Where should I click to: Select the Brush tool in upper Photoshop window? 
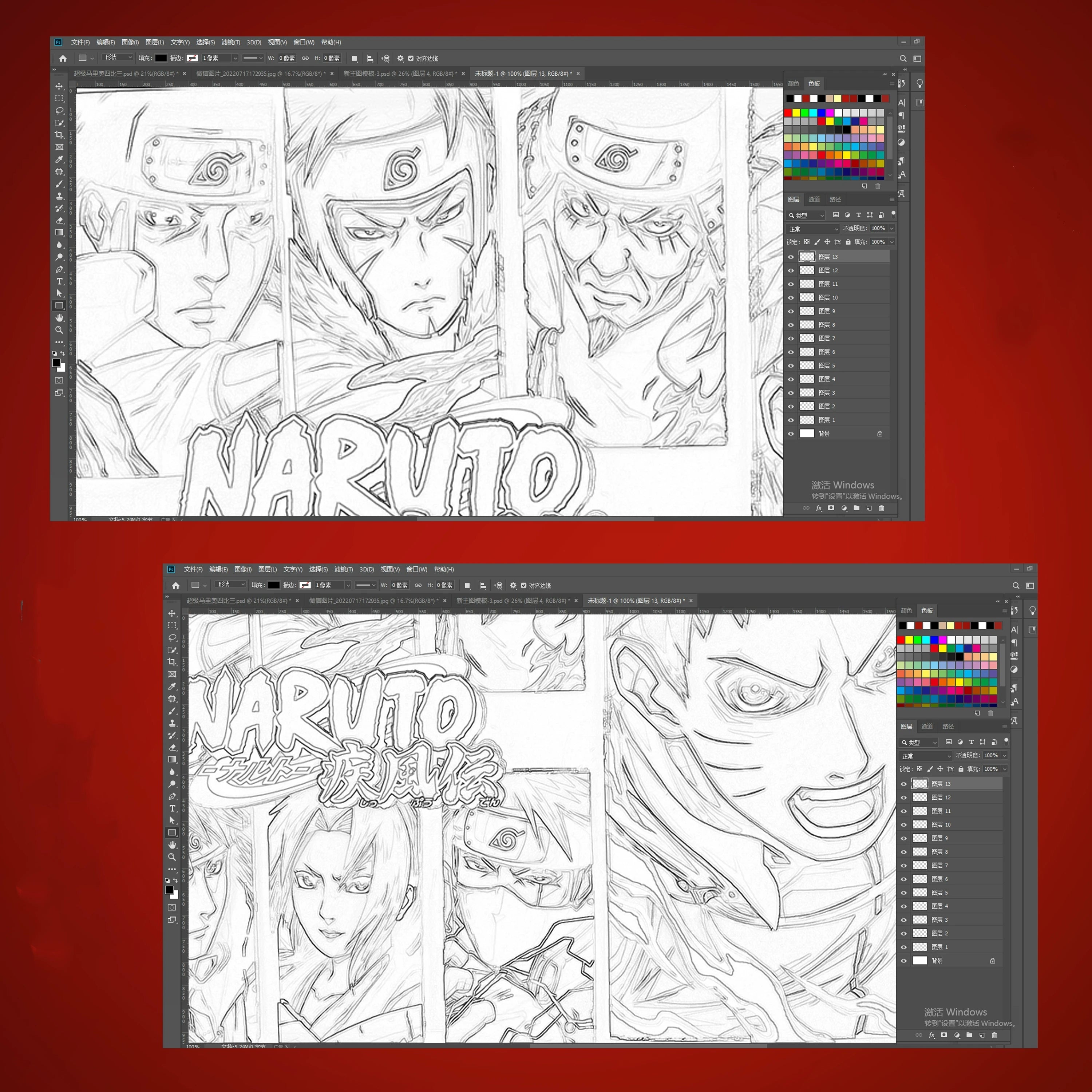(59, 184)
